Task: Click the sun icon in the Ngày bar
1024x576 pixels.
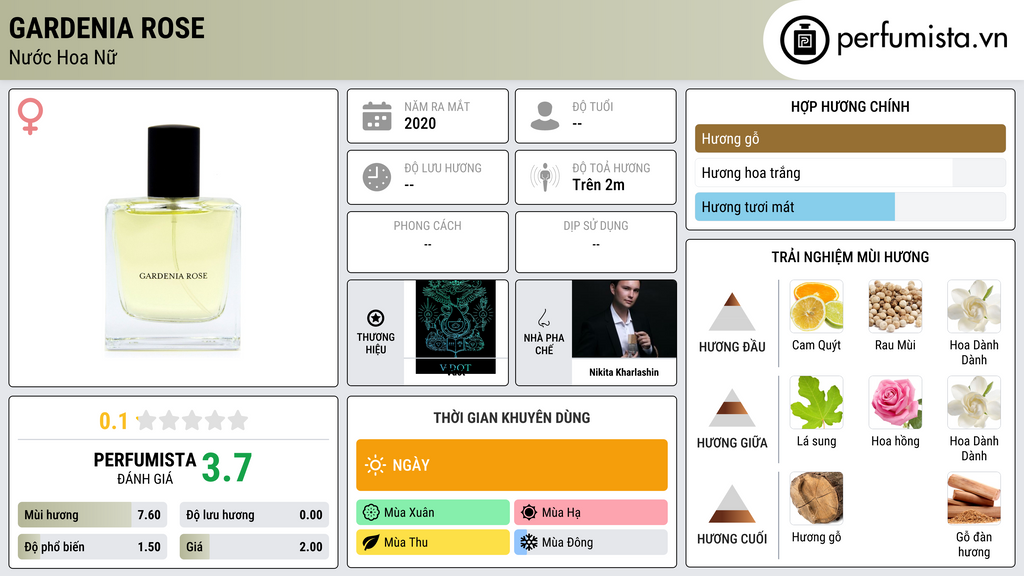Action: [376, 465]
